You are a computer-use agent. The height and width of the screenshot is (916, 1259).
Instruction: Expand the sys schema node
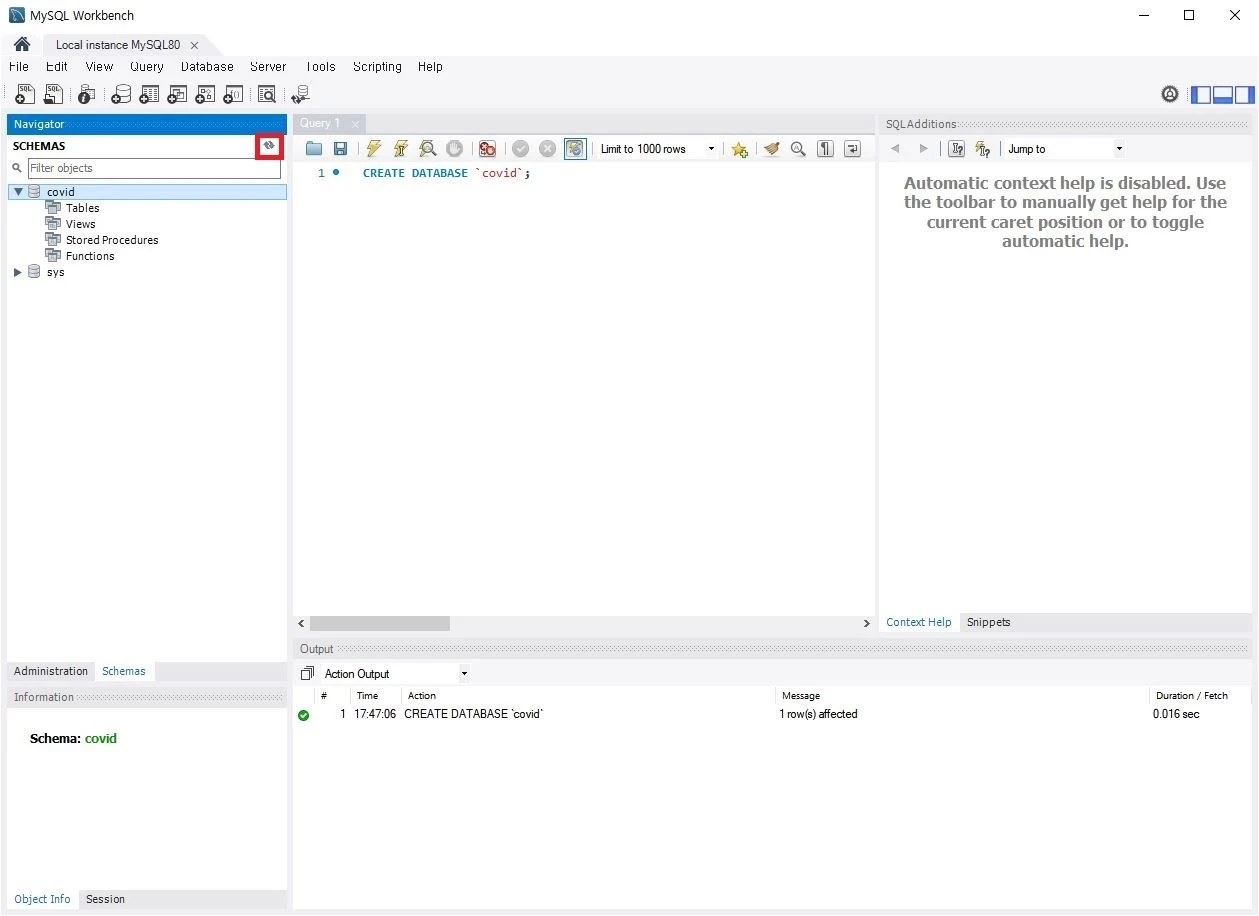(x=18, y=272)
